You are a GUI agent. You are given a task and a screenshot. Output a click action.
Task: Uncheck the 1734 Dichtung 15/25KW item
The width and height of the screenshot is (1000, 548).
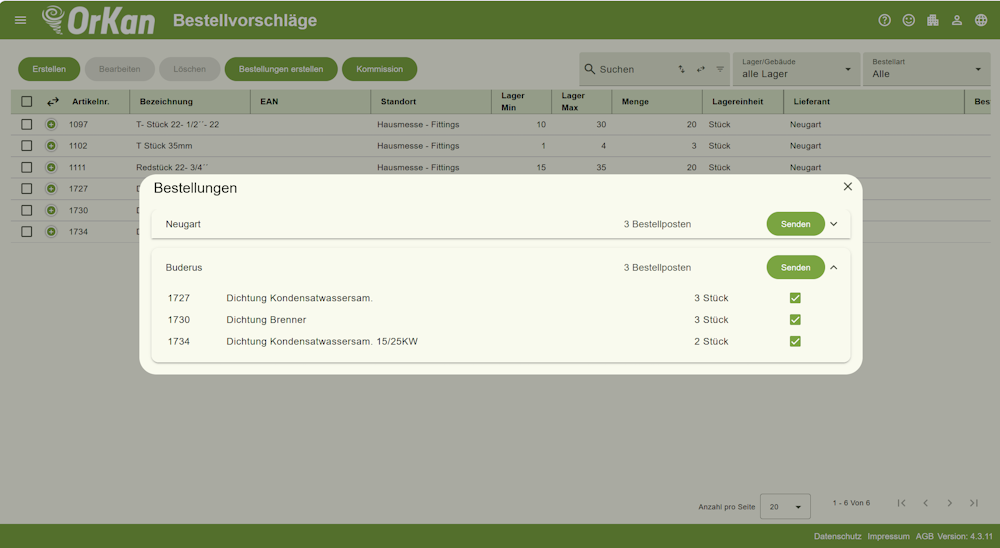pos(795,341)
